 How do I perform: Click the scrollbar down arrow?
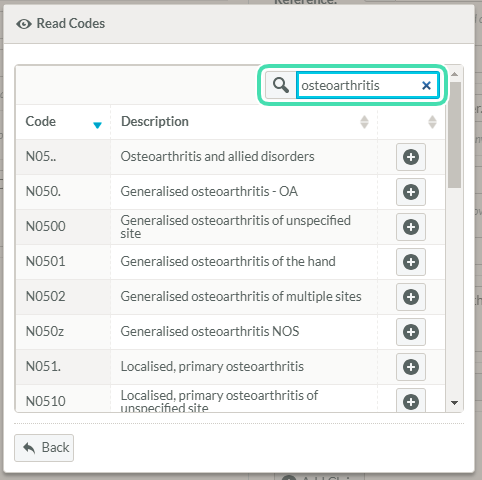click(x=454, y=403)
